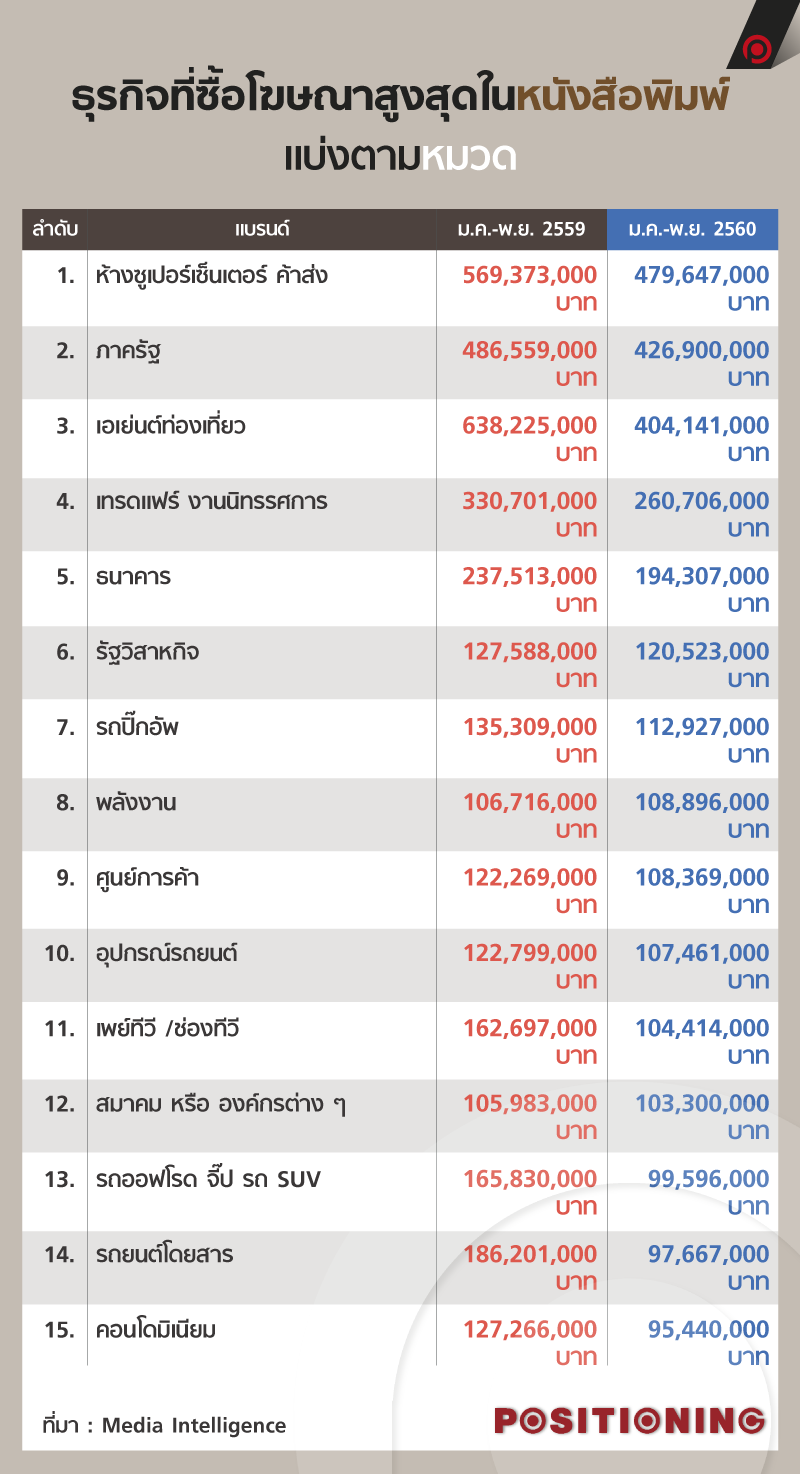
Task: Click the รถออฟโรด จี๊ป รถ SUV label
Action: click(x=209, y=1179)
